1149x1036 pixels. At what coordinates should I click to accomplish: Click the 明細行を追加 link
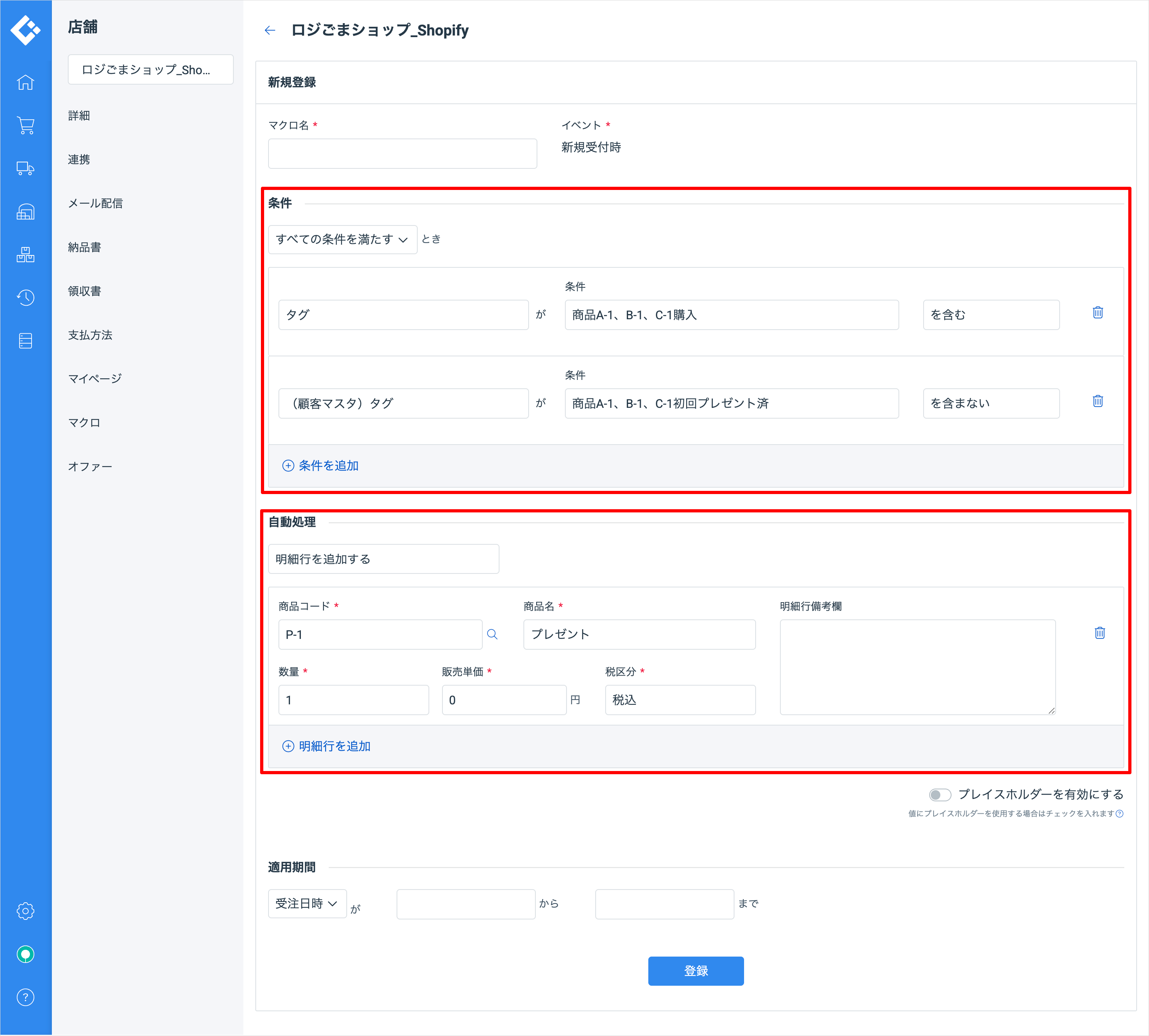point(327,746)
